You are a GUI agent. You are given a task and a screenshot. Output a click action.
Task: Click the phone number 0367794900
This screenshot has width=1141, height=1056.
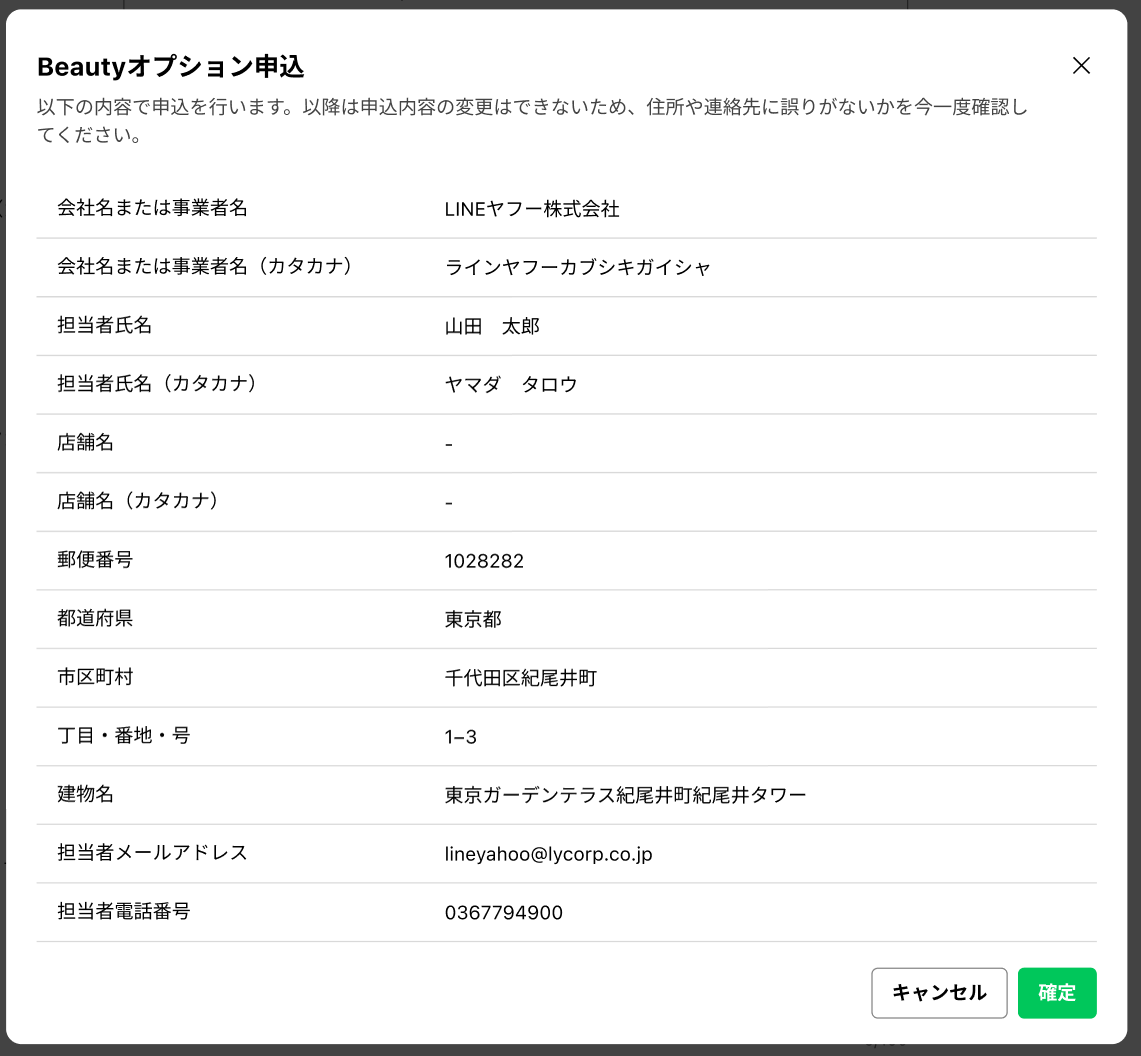pos(504,912)
